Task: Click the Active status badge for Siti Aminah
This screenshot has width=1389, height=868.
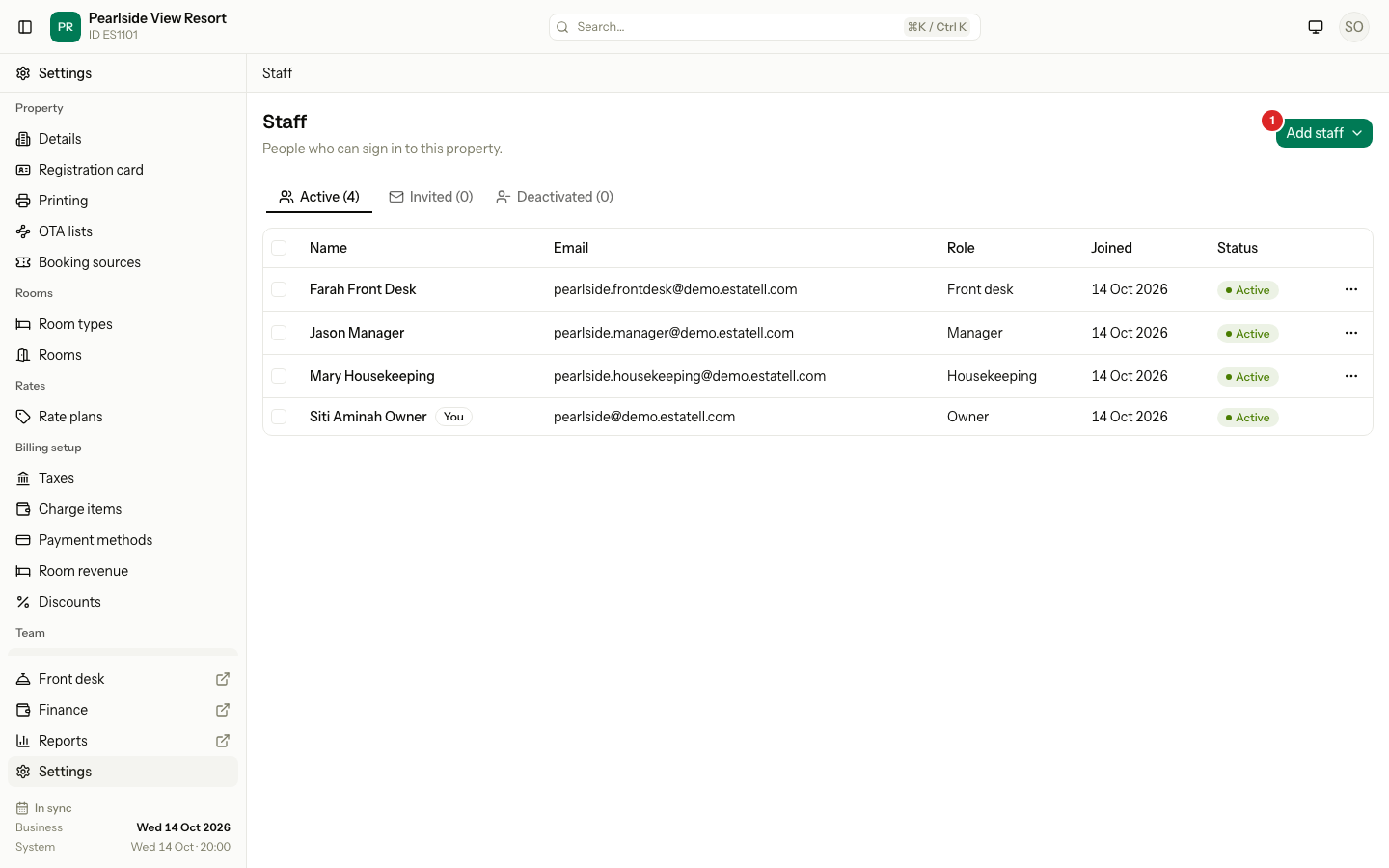Action: (x=1248, y=418)
